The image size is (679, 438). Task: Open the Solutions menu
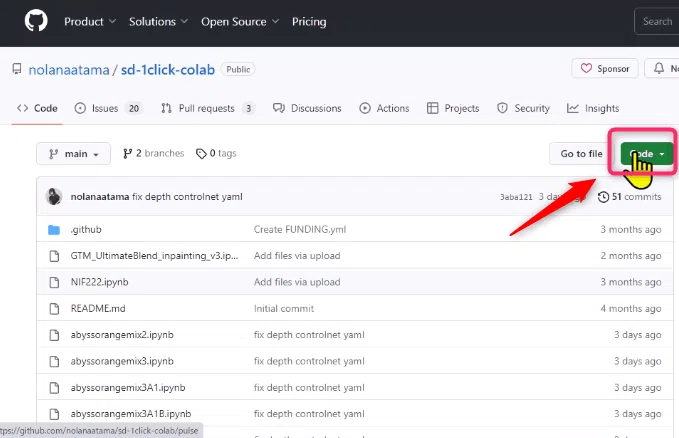[x=158, y=21]
